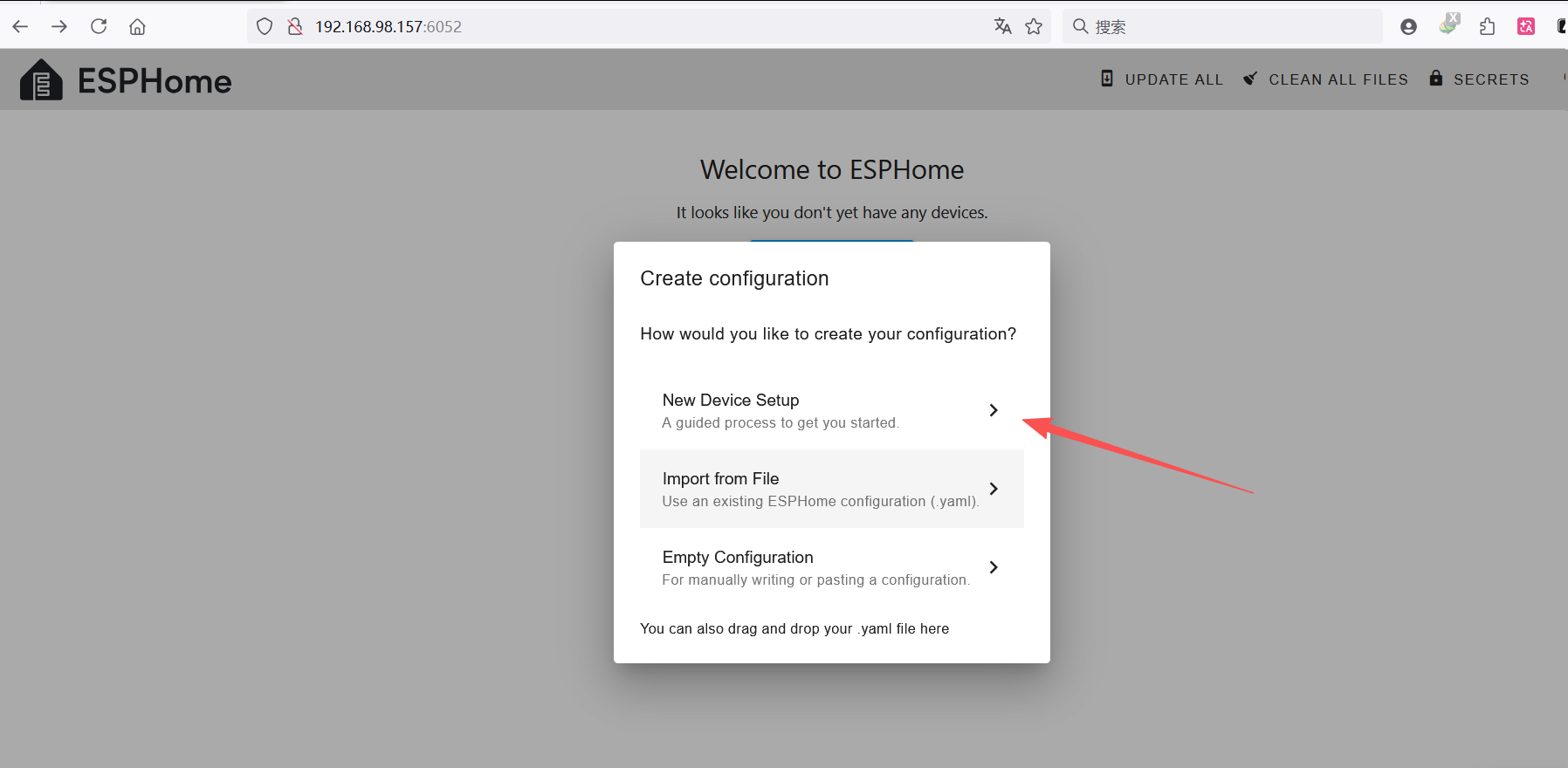Image resolution: width=1568 pixels, height=768 pixels.
Task: Click the green extension icon with X badge
Action: pos(1448,24)
